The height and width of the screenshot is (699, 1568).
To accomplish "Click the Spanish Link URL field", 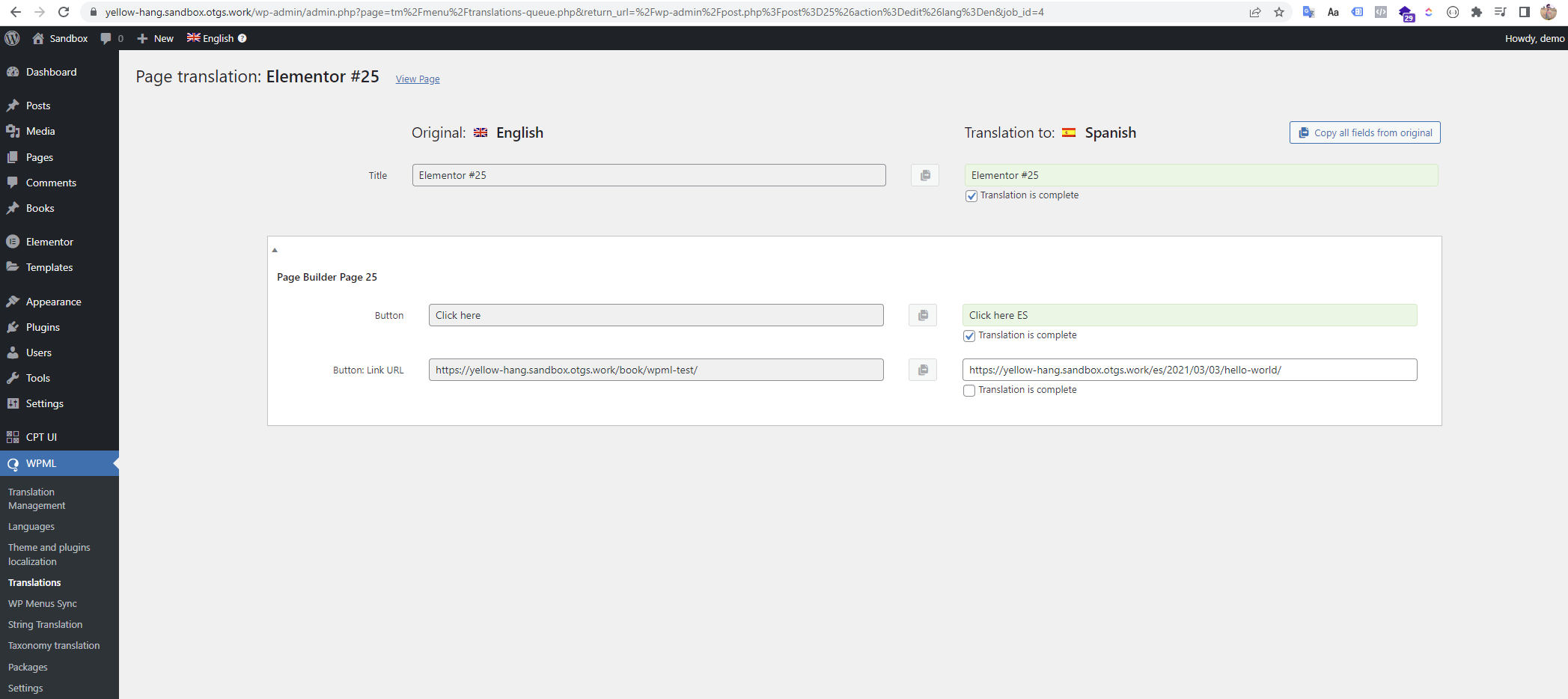I will (1190, 370).
